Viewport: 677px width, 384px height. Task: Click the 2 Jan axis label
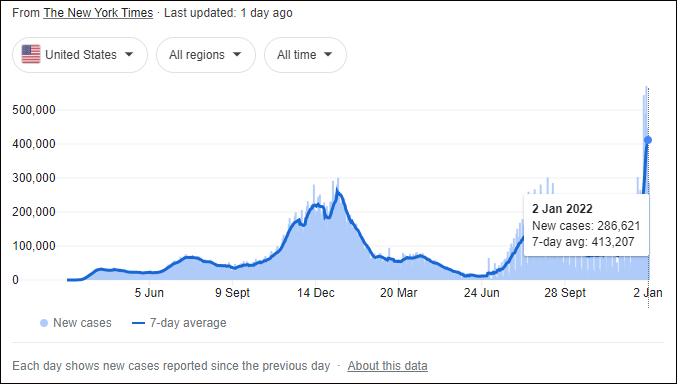[x=648, y=293]
